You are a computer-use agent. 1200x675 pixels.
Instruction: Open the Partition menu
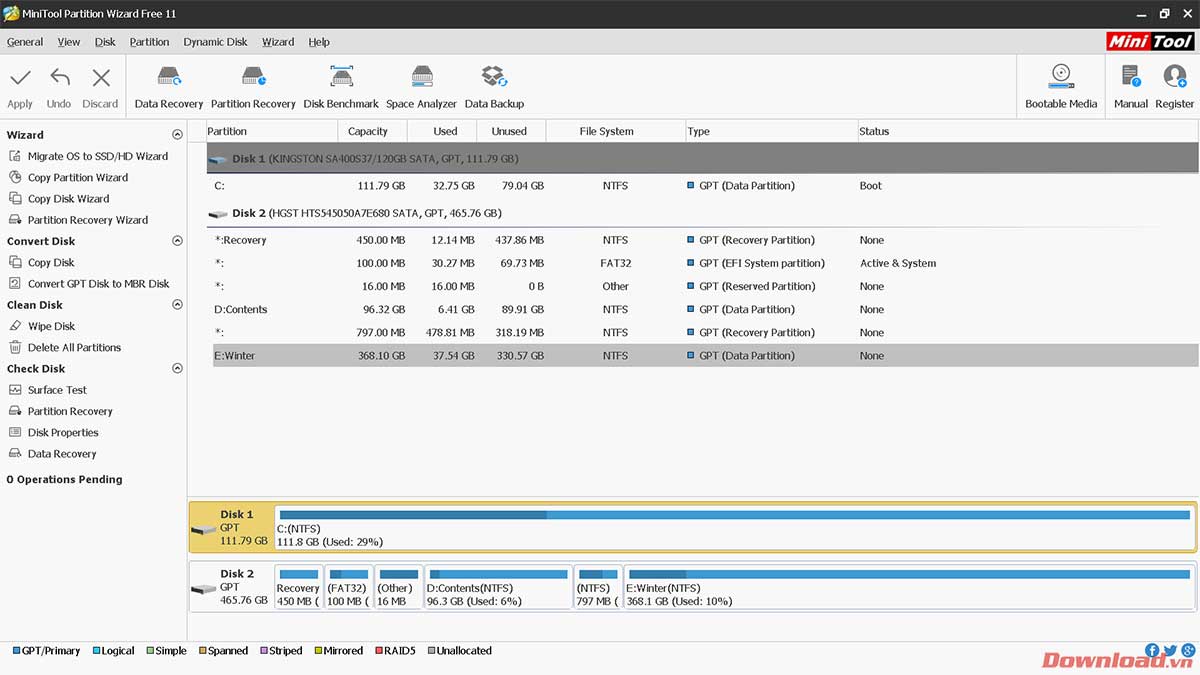tap(149, 42)
